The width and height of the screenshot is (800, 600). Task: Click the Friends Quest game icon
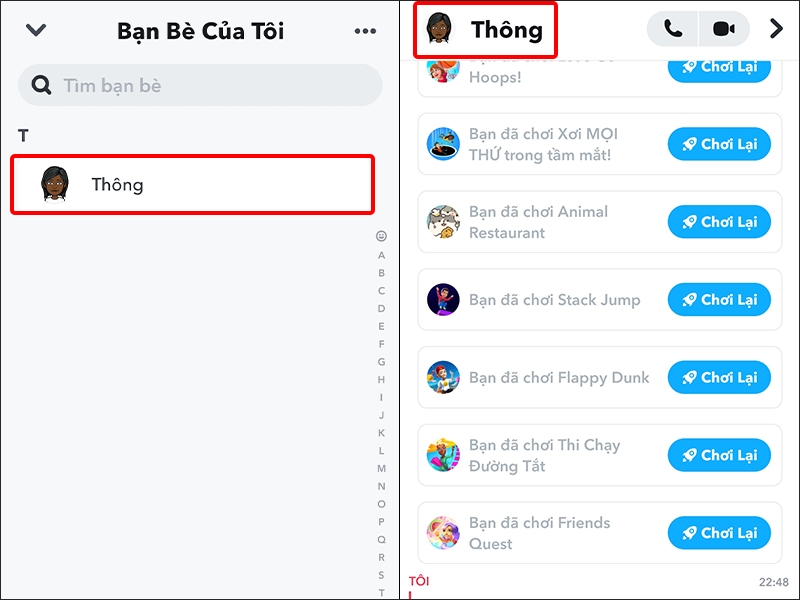tap(444, 532)
